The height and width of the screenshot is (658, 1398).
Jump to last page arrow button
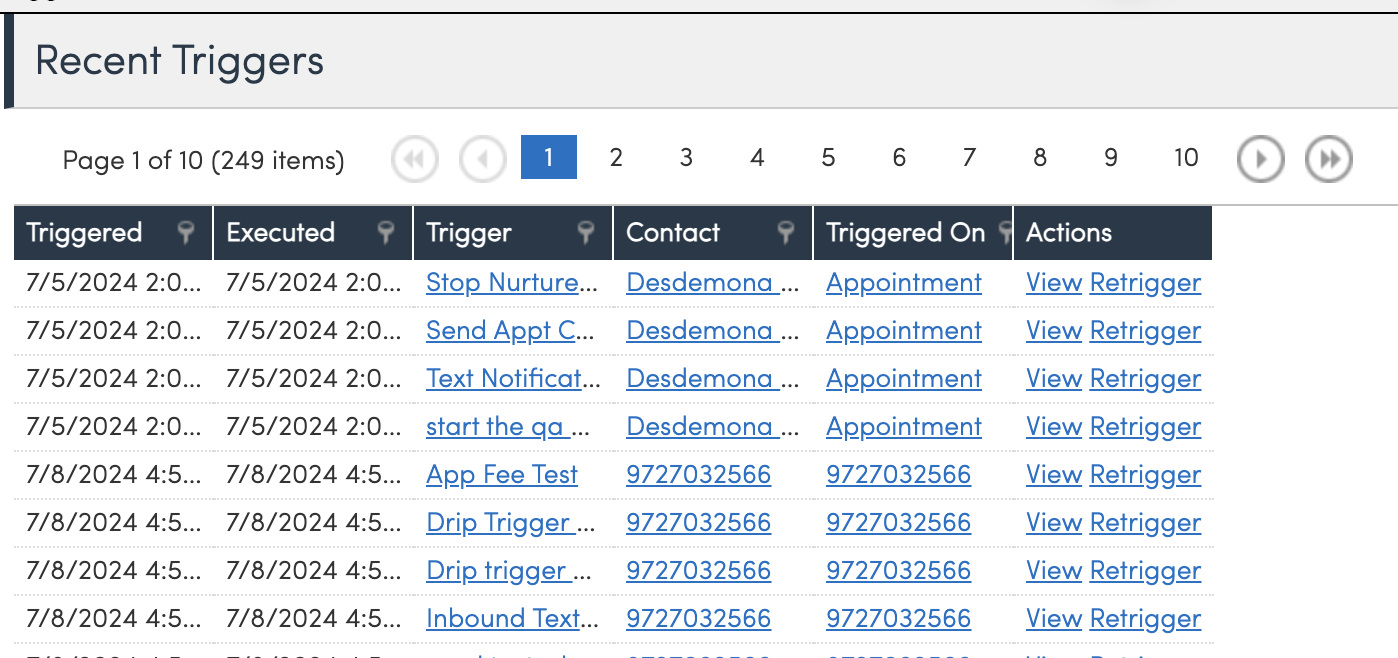(x=1328, y=158)
